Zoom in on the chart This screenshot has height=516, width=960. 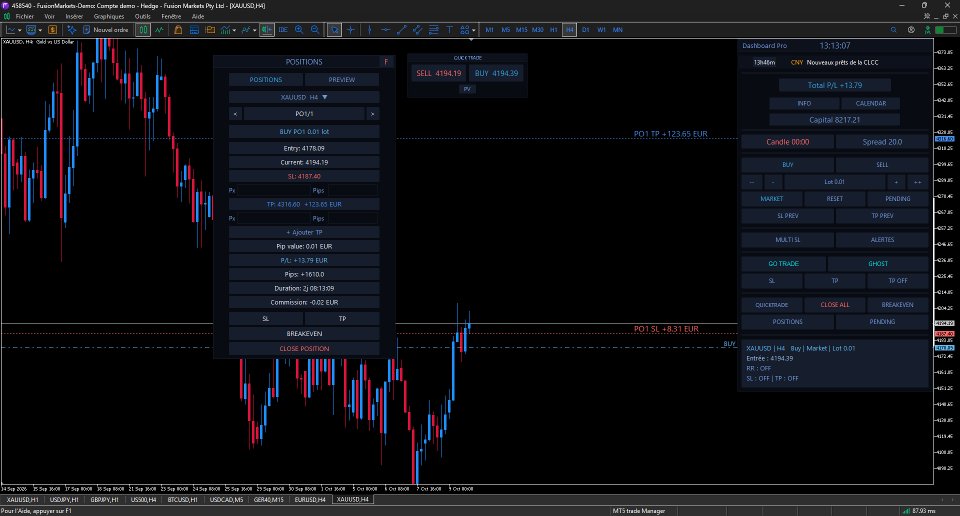tap(299, 29)
